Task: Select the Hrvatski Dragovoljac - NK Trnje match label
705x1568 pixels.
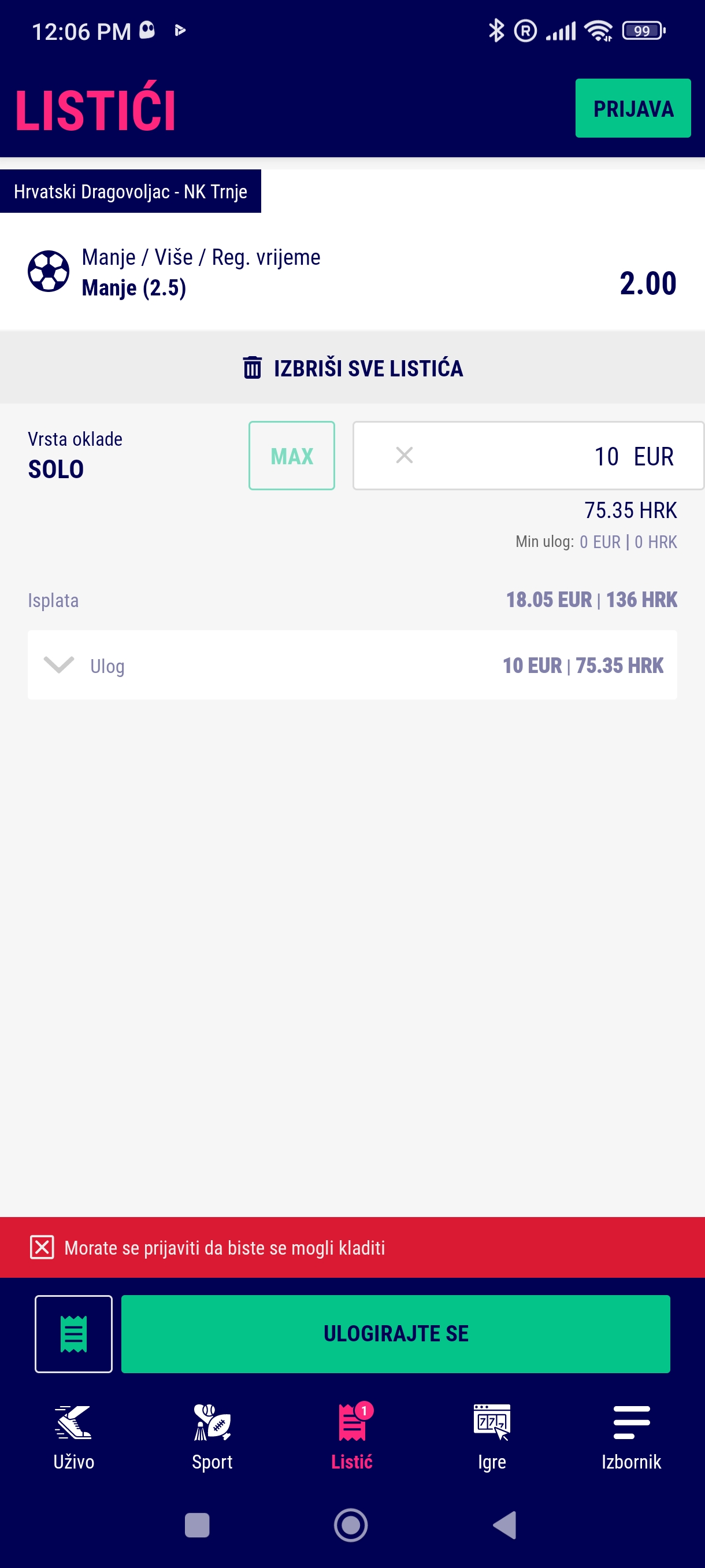Action: [x=130, y=192]
